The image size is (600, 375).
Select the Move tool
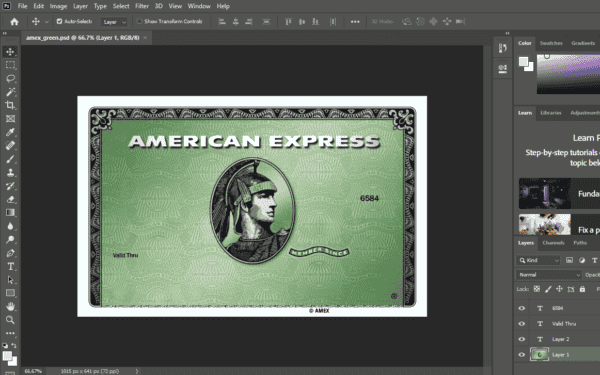pyautogui.click(x=10, y=52)
